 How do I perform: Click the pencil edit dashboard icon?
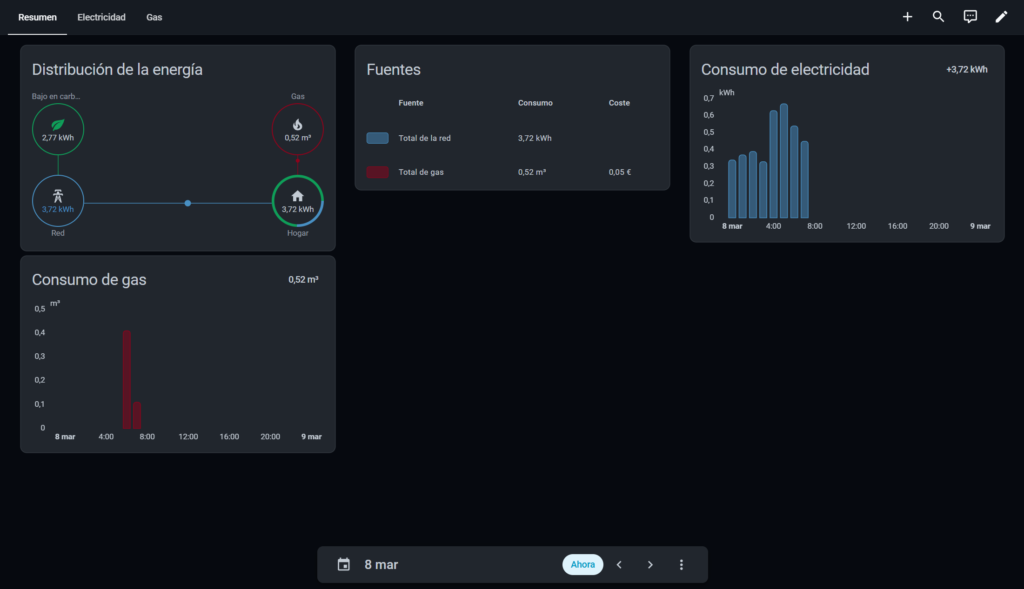(x=1001, y=17)
